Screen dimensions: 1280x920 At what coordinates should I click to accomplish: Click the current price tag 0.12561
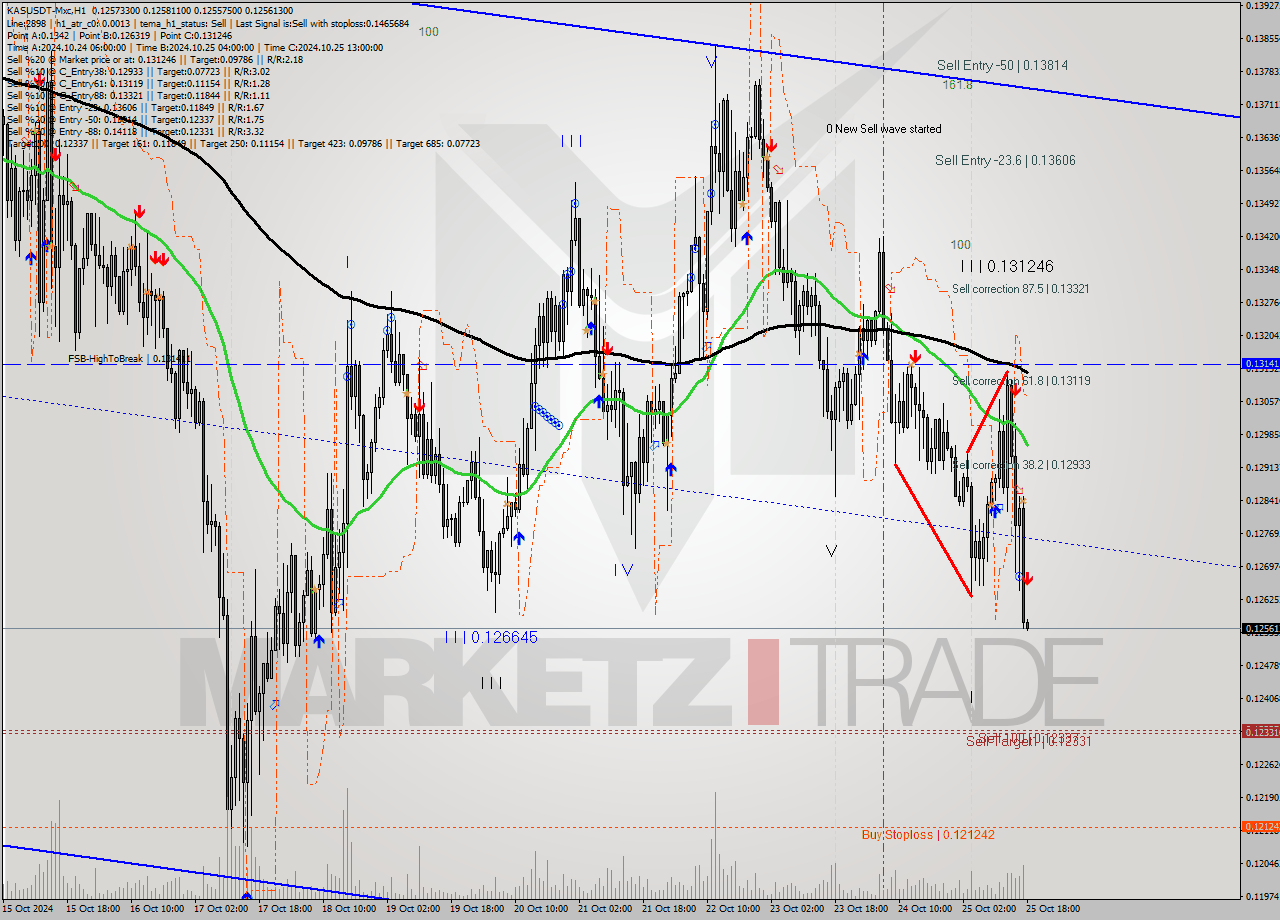click(x=1259, y=629)
